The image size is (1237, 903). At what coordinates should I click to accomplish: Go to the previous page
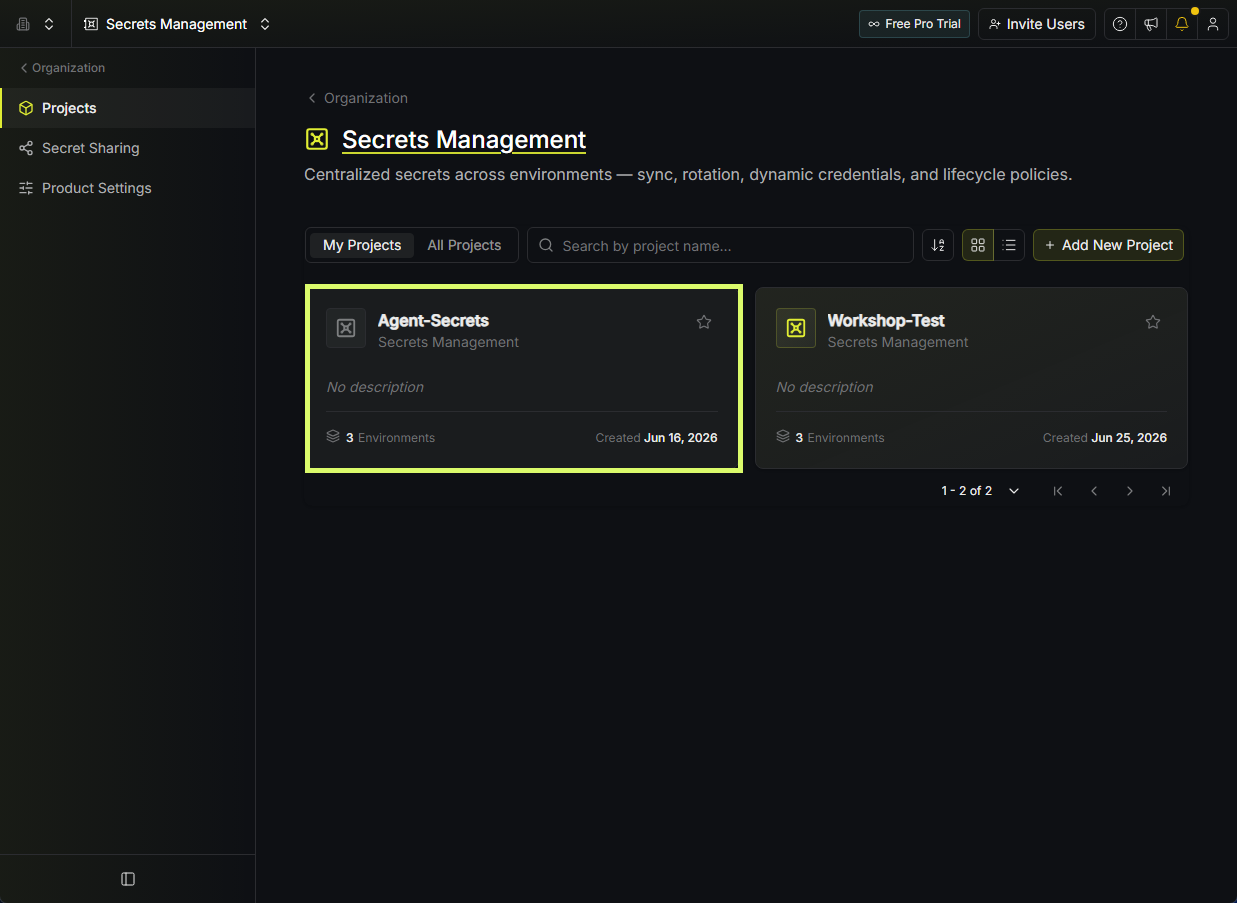pyautogui.click(x=1094, y=491)
